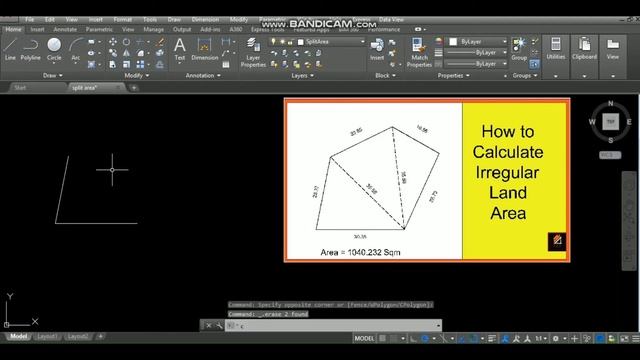The image size is (640, 360).
Task: Open the Manage ribbon tab
Action: click(153, 29)
